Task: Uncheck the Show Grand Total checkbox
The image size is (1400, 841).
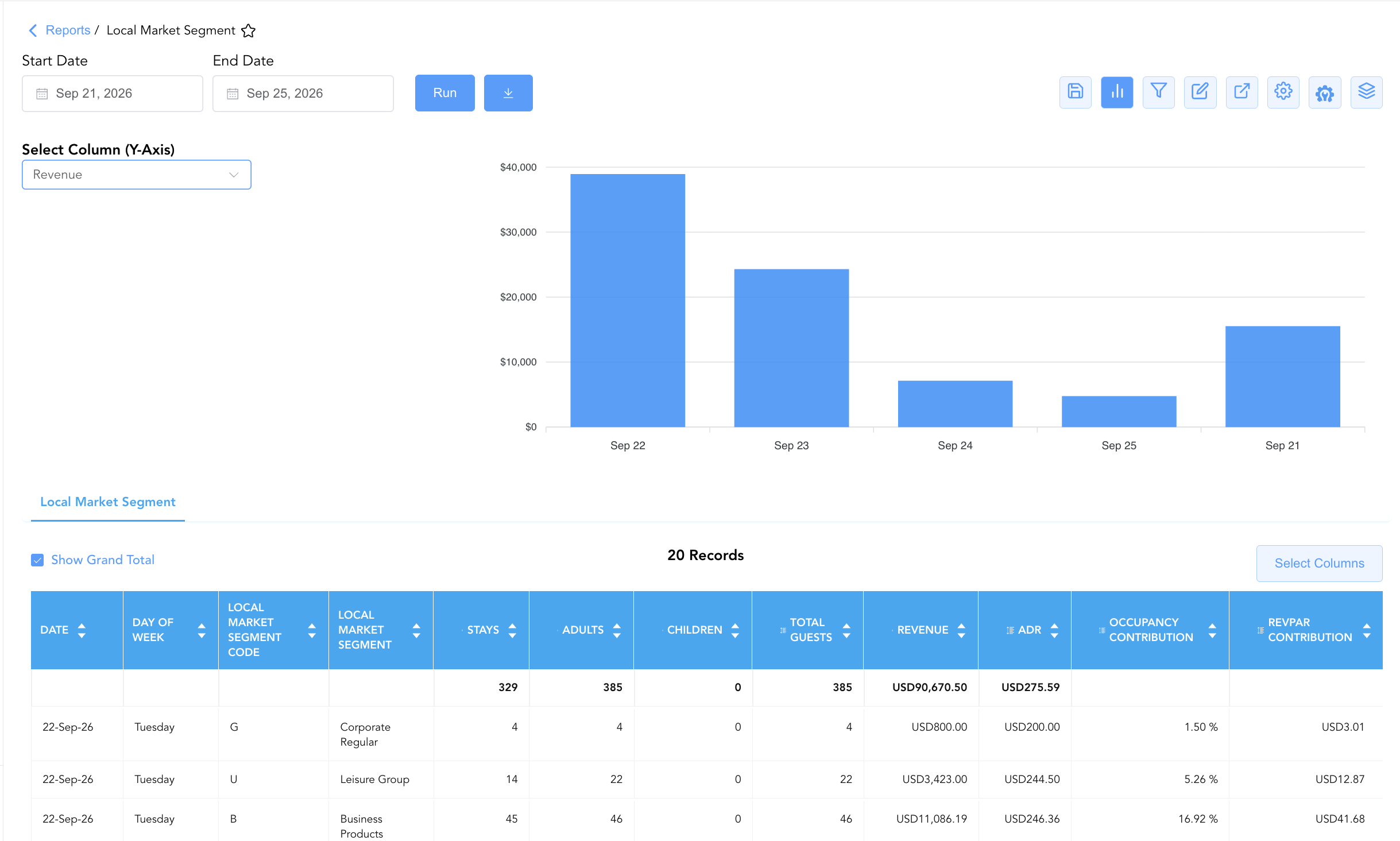Action: (x=37, y=560)
